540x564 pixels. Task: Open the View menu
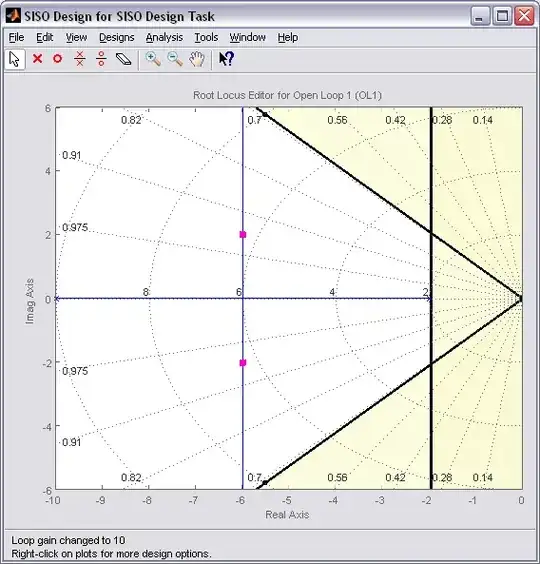[76, 37]
